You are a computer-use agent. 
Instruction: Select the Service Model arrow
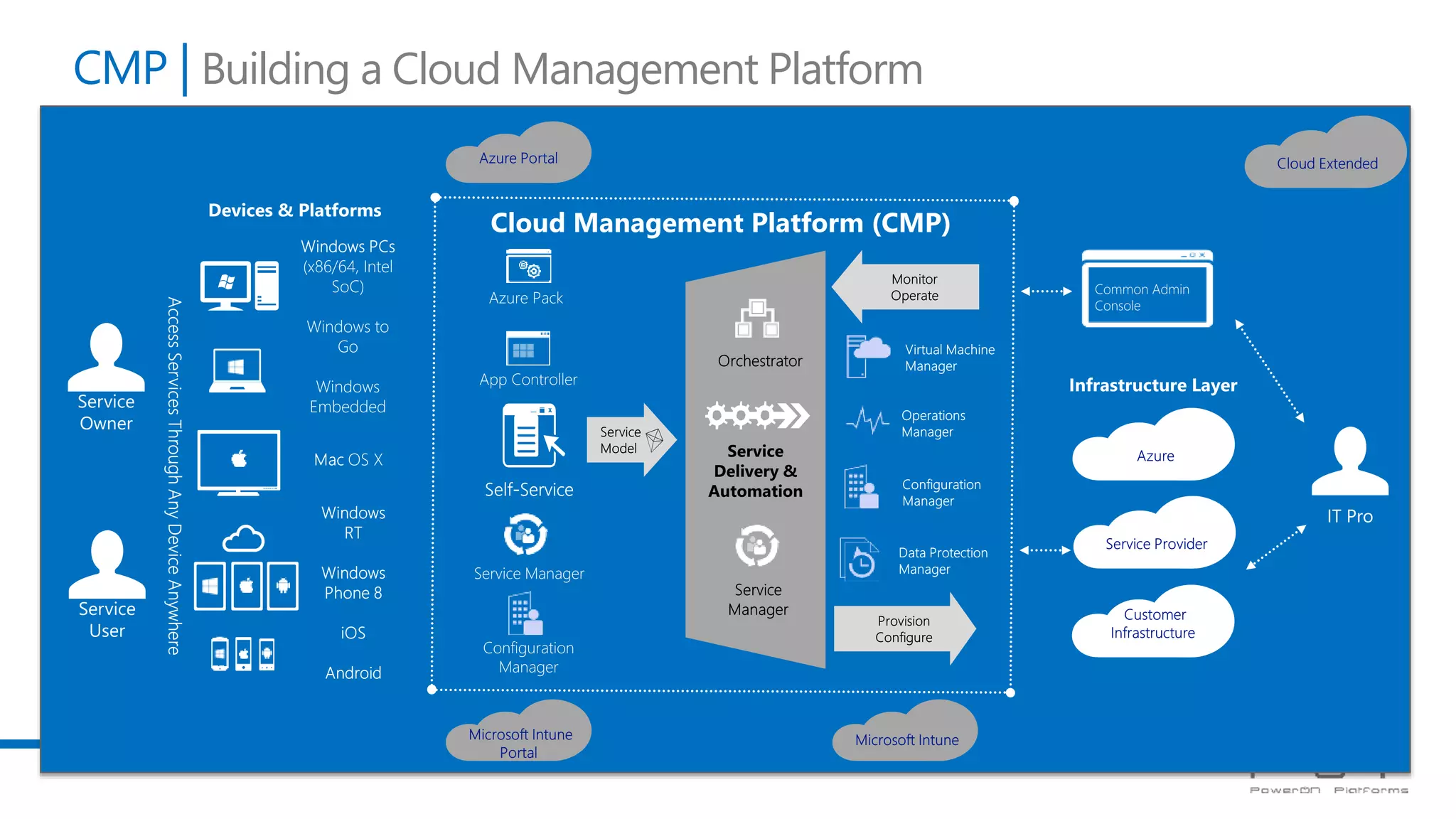(x=629, y=440)
